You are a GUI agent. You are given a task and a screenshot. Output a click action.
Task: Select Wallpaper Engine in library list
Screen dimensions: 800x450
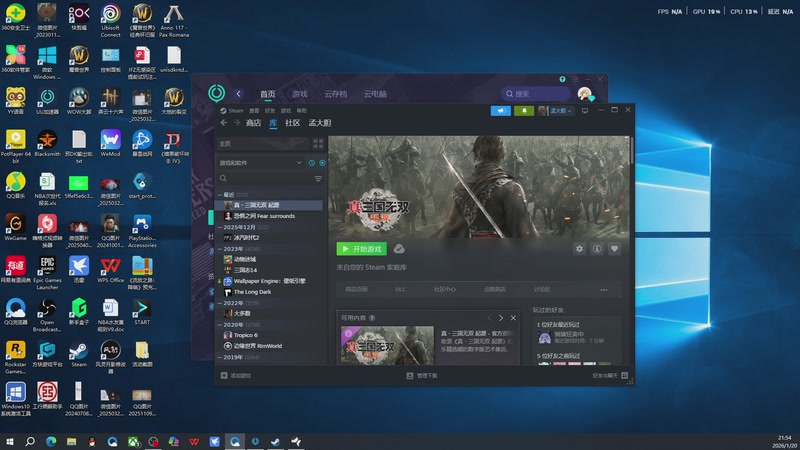tap(270, 281)
